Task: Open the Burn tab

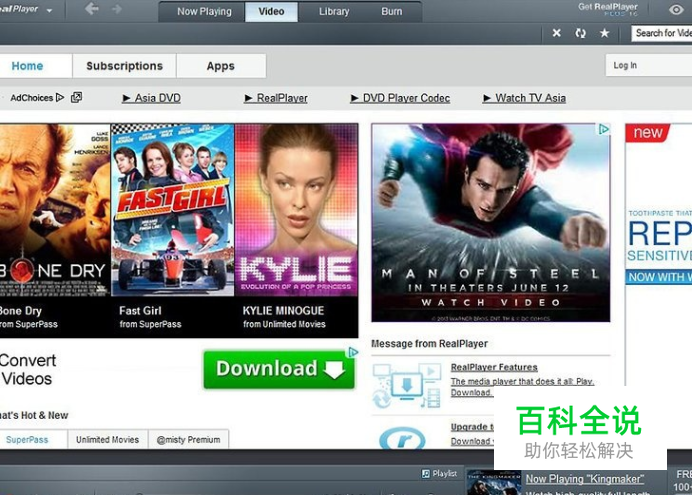Action: click(391, 11)
